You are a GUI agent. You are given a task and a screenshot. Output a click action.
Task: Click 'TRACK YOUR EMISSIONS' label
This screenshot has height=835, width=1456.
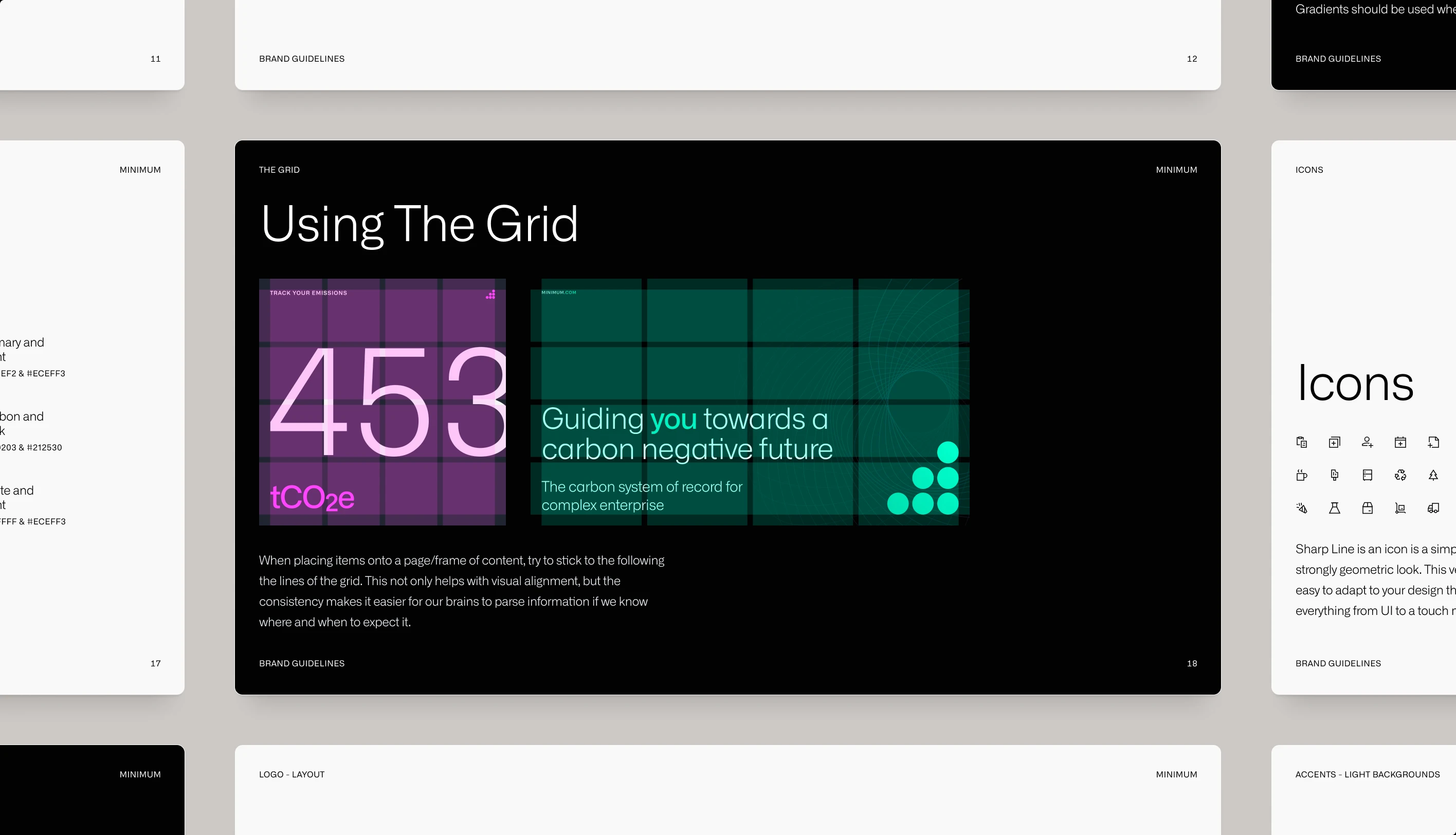click(x=308, y=293)
